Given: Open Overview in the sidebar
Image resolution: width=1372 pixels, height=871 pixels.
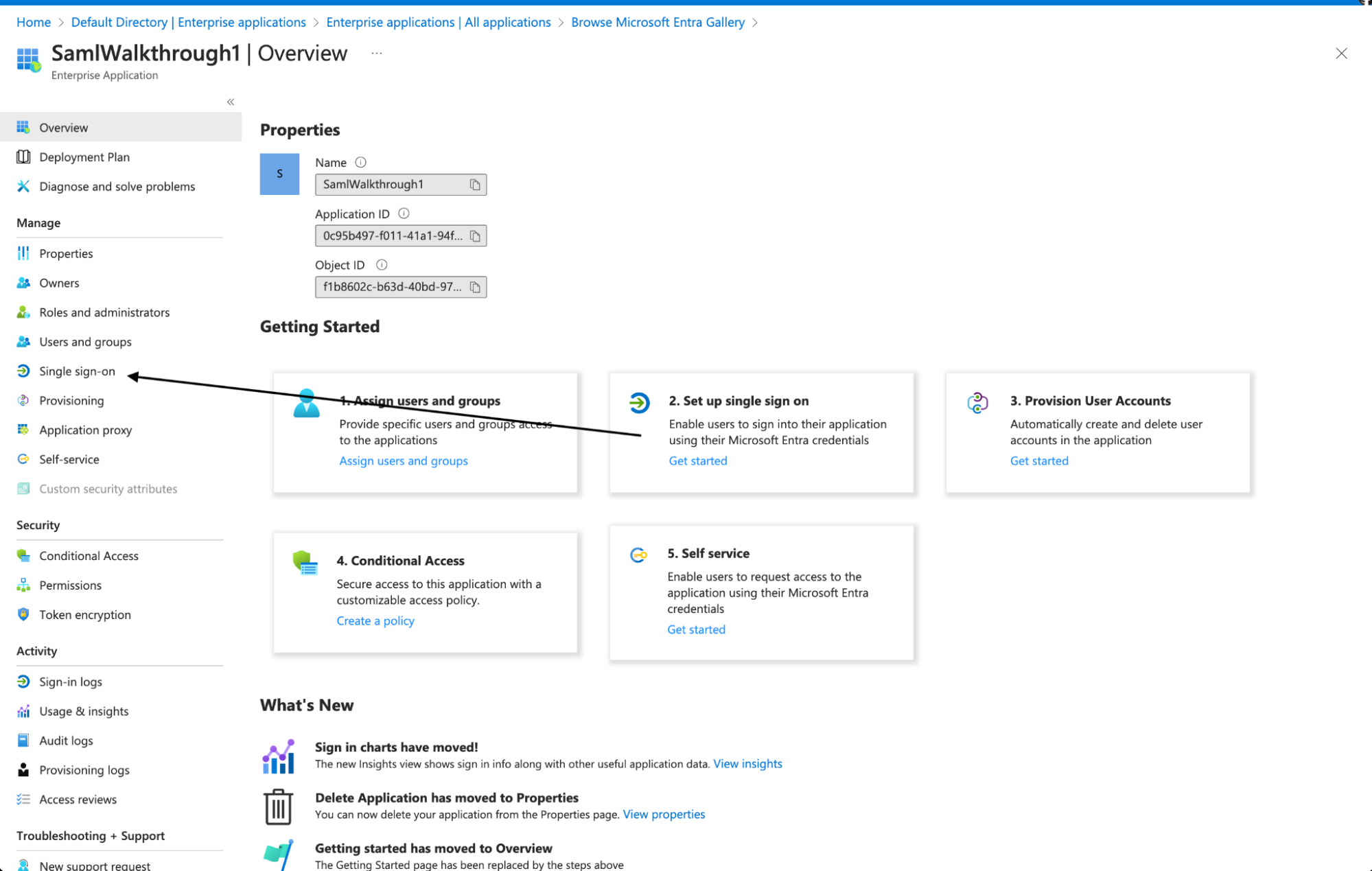Looking at the screenshot, I should pyautogui.click(x=121, y=127).
